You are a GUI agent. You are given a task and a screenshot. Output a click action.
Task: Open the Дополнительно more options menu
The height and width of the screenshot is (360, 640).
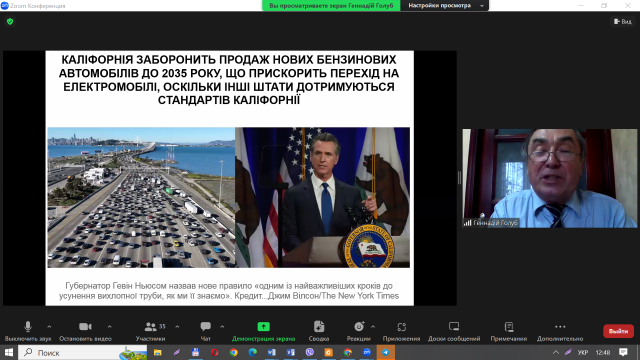pos(560,331)
